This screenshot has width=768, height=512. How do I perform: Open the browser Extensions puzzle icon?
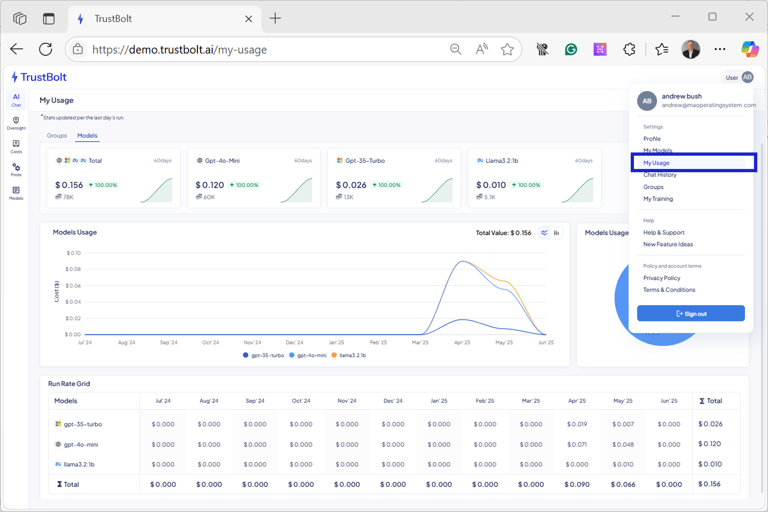(629, 49)
